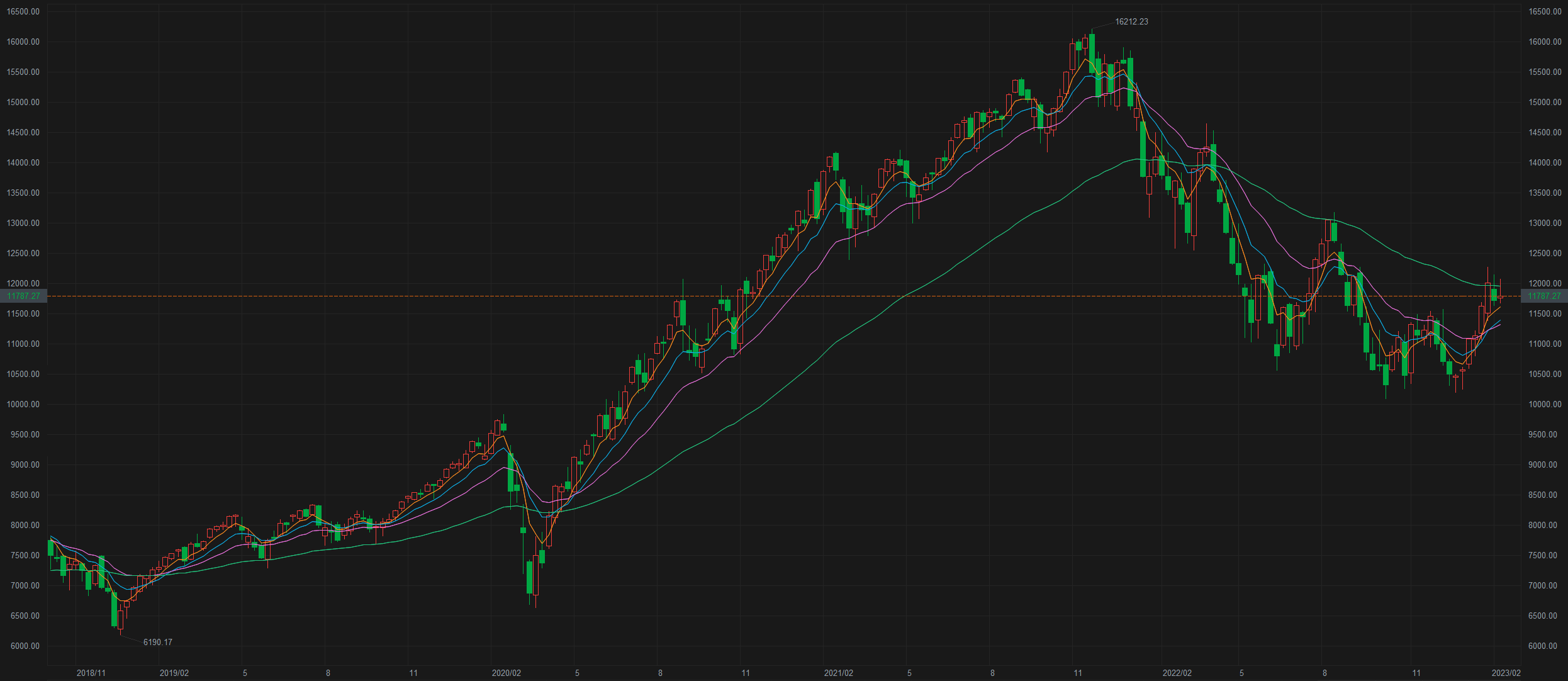Select the 11787.27 current price tag on left axis

(23, 296)
